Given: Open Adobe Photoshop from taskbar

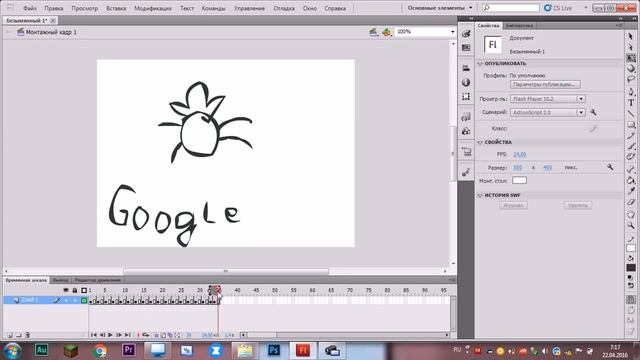Looking at the screenshot, I should click(x=274, y=350).
